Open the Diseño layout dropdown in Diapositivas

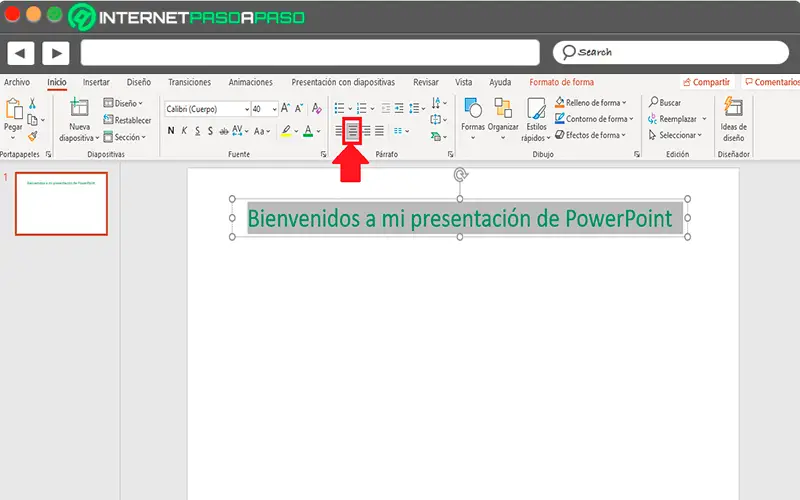[x=123, y=103]
